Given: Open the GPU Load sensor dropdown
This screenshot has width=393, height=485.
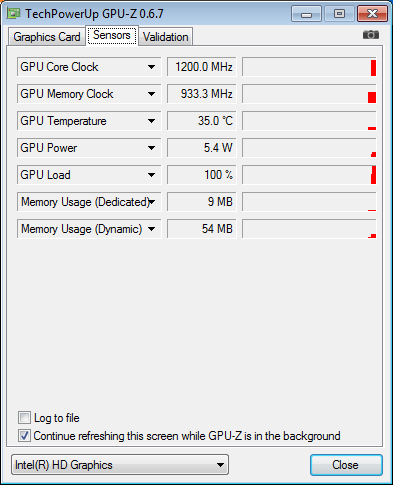Looking at the screenshot, I should (x=89, y=175).
